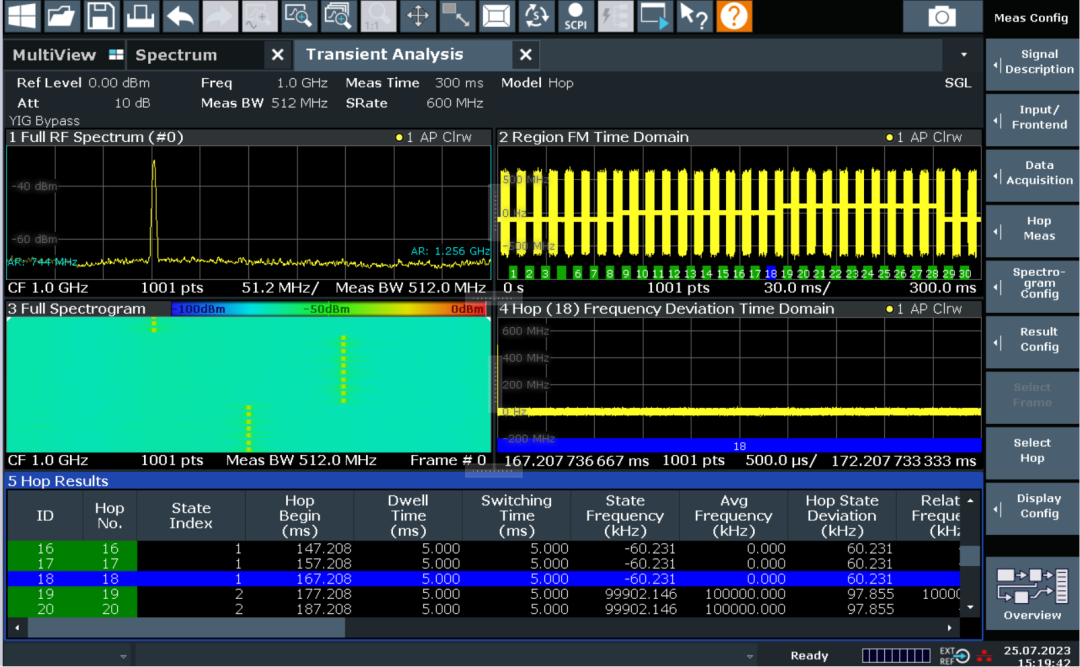Open the Display Config softkey
Image resolution: width=1080 pixels, height=667 pixels.
1033,506
